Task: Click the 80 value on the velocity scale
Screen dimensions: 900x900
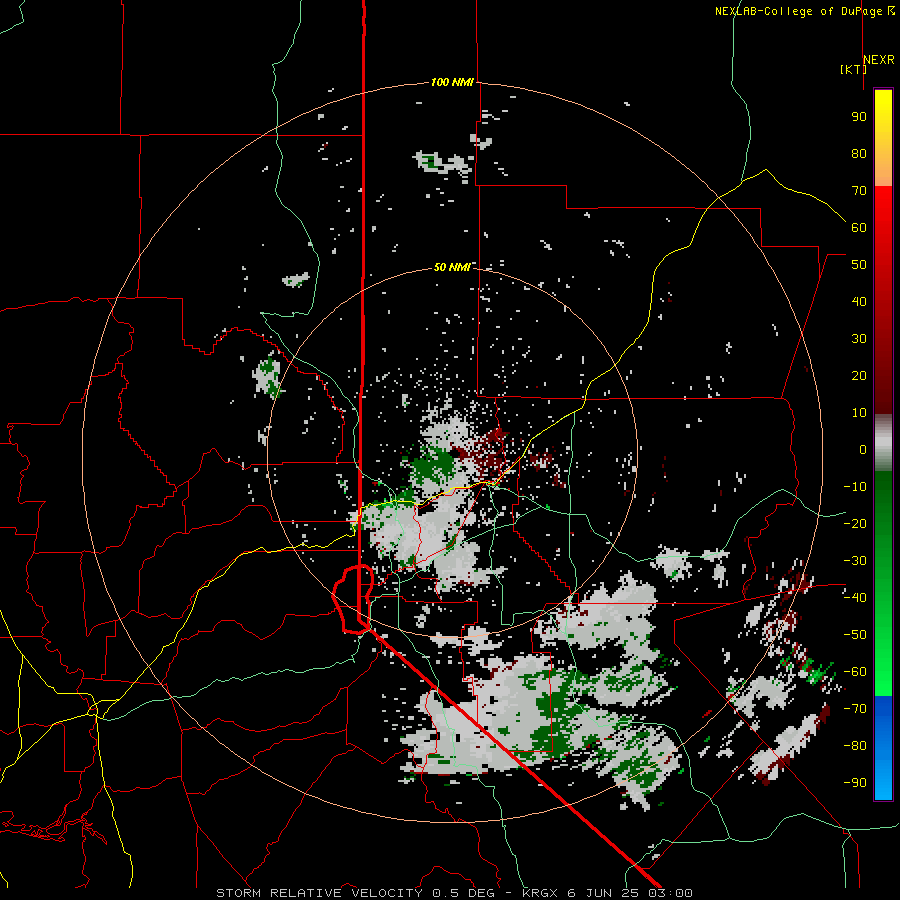Action: point(859,154)
